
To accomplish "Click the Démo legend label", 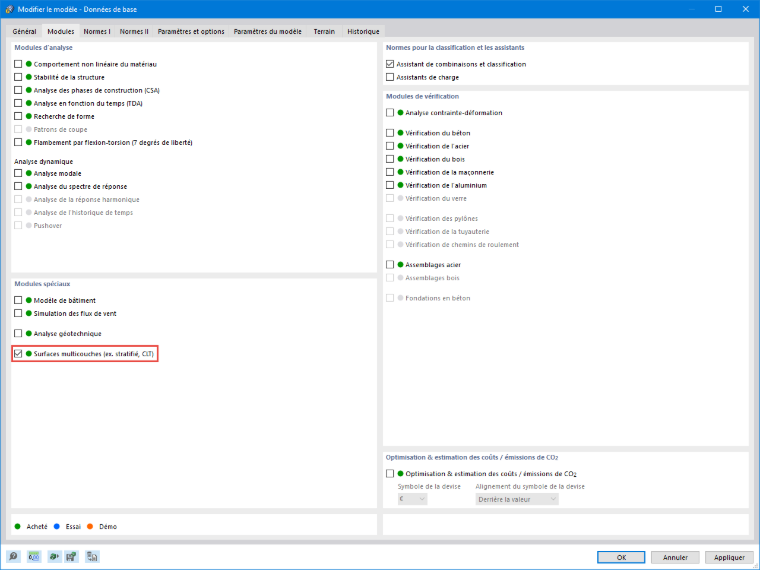I will (108, 526).
